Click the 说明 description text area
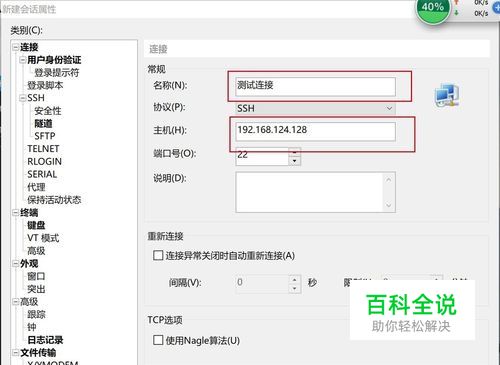 pos(315,192)
